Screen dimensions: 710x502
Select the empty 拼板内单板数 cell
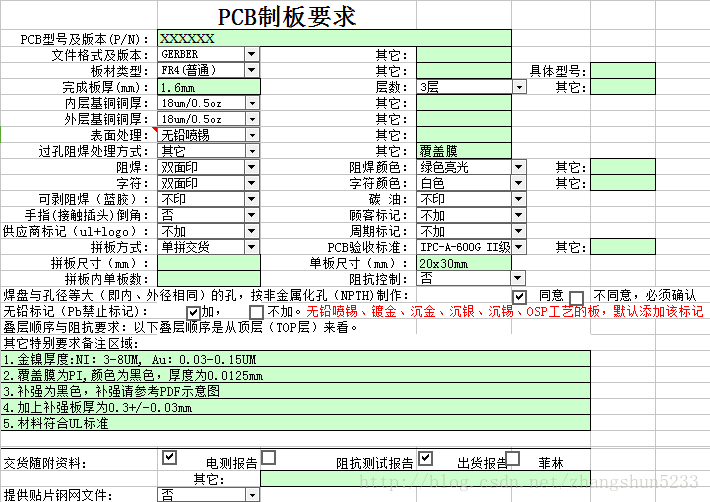pos(209,279)
